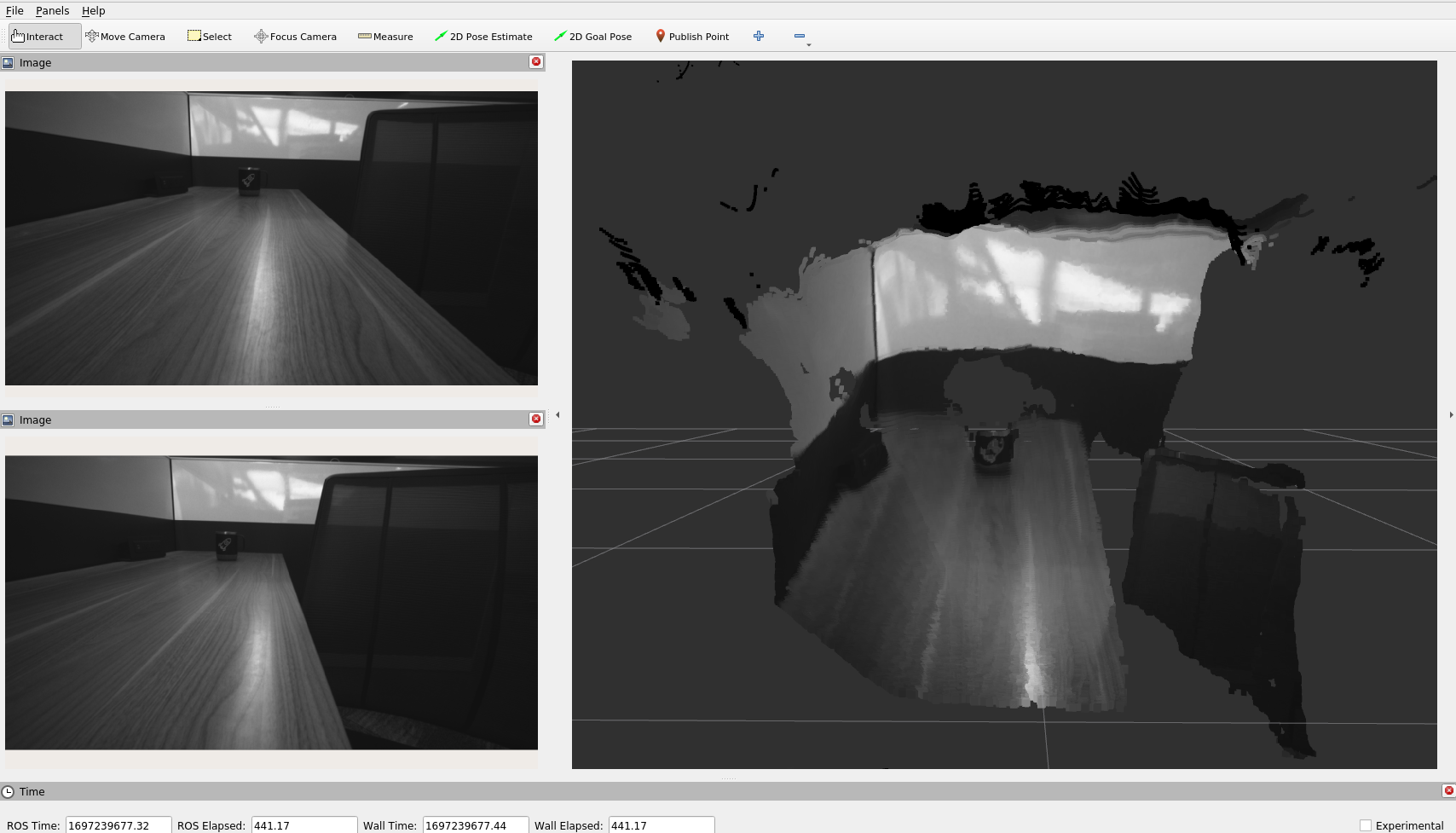Collapse left dock with arrow handle

558,415
